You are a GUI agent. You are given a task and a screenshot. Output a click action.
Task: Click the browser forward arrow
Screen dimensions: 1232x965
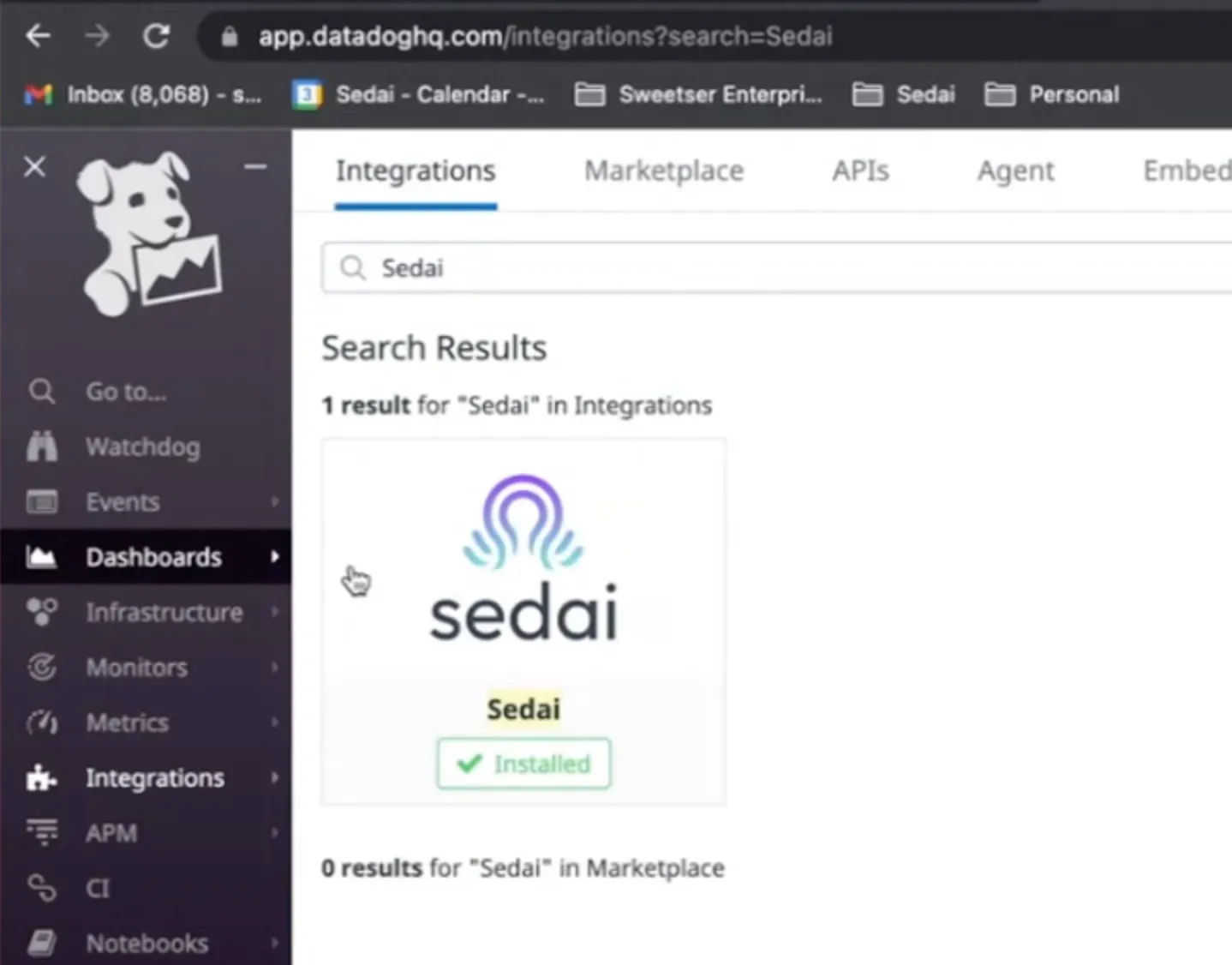point(97,36)
